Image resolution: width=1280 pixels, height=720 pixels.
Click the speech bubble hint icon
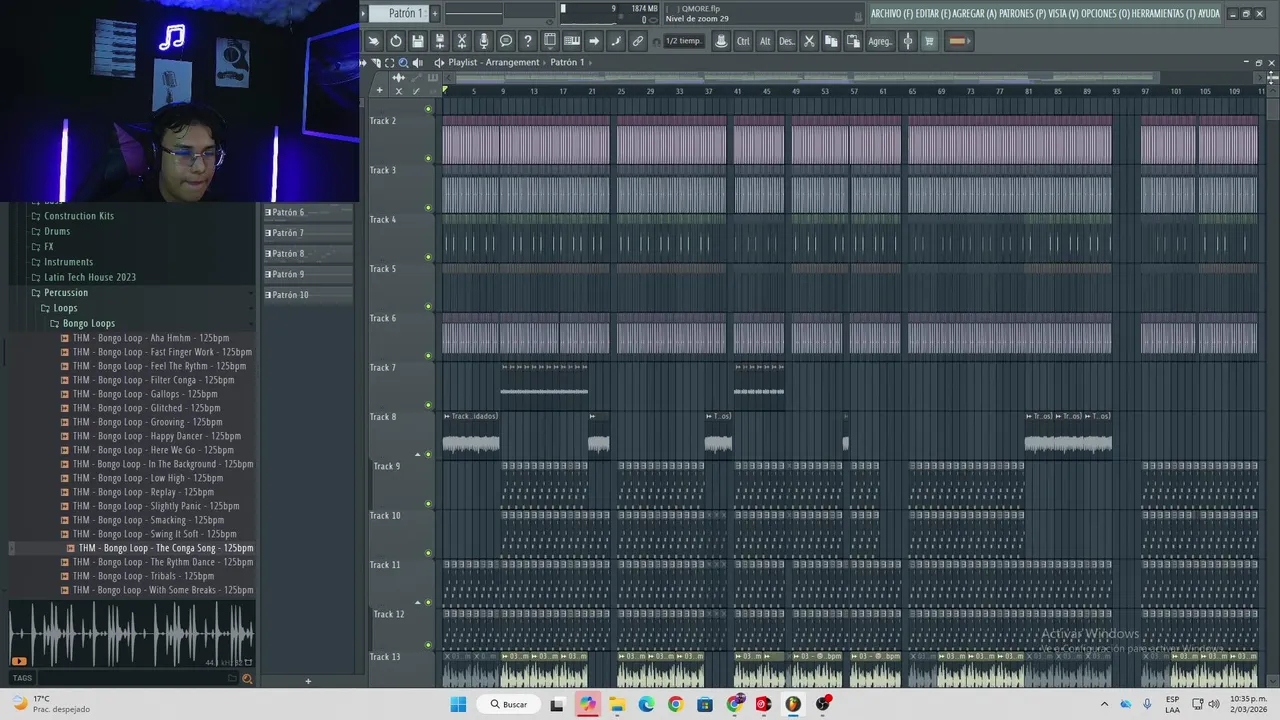click(506, 41)
